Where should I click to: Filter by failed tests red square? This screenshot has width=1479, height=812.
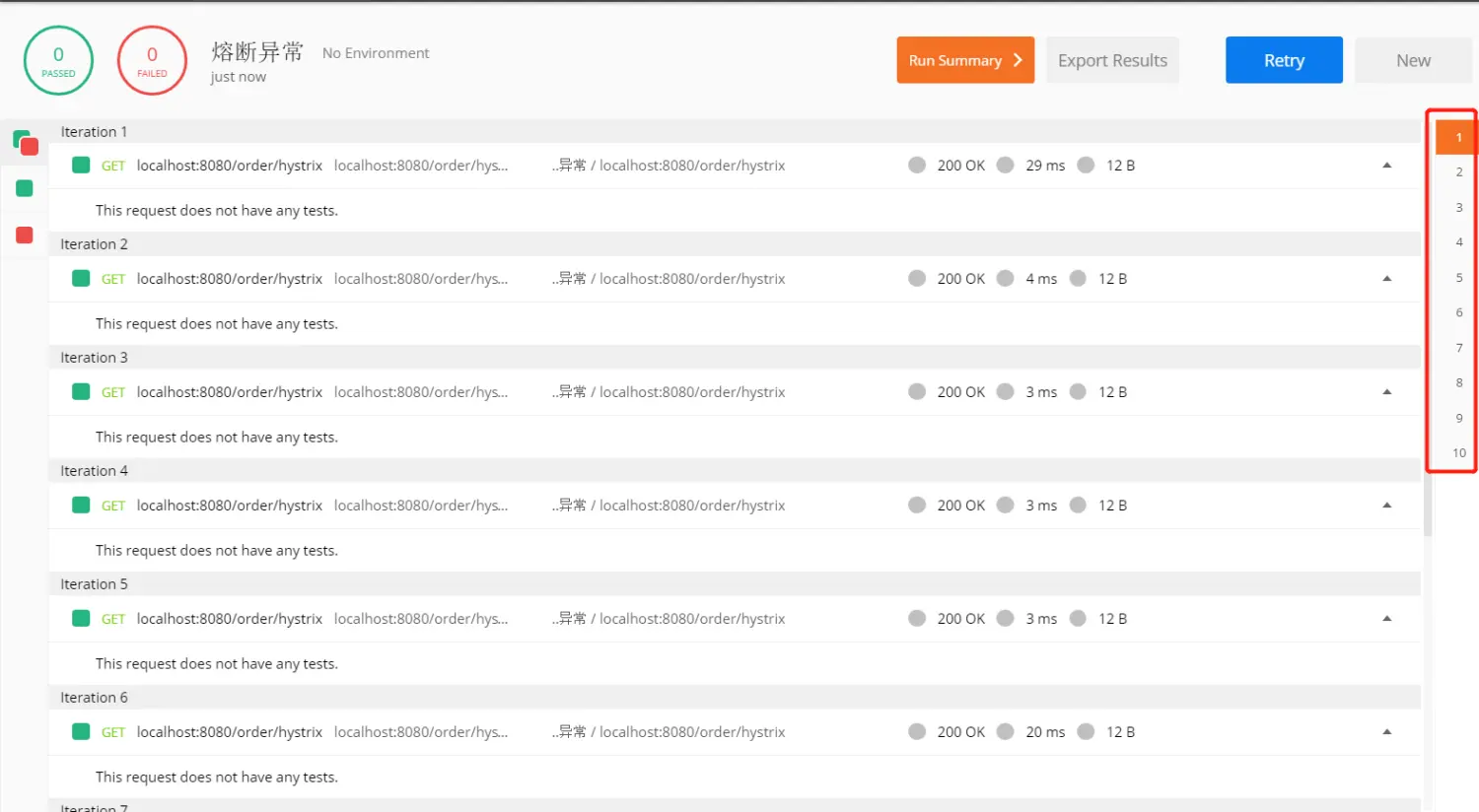(25, 236)
